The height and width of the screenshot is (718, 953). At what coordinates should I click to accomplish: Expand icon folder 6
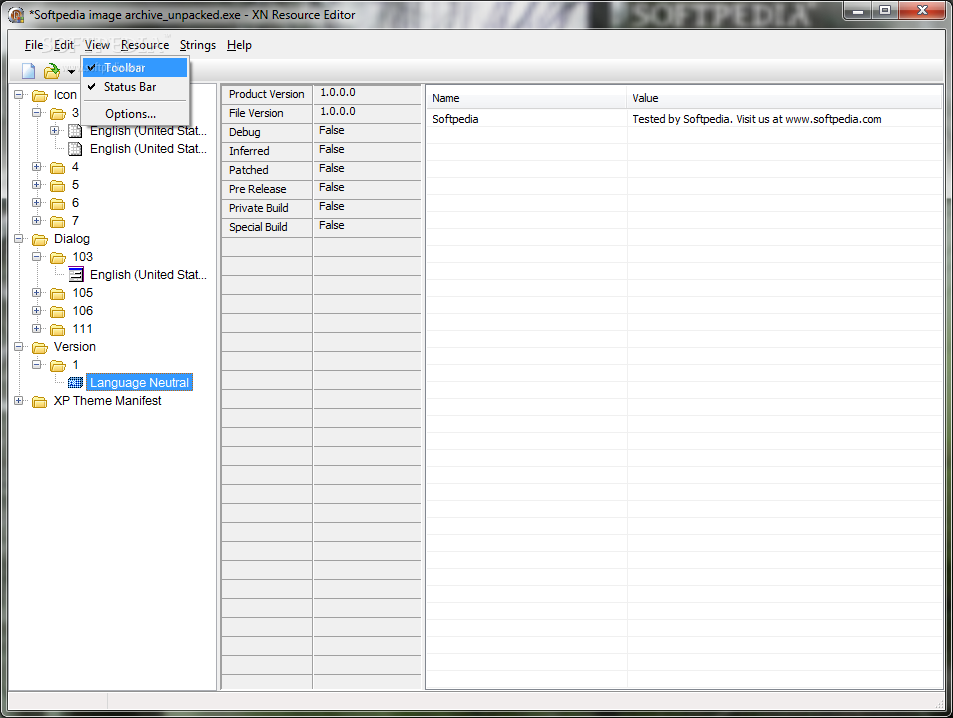coord(36,202)
